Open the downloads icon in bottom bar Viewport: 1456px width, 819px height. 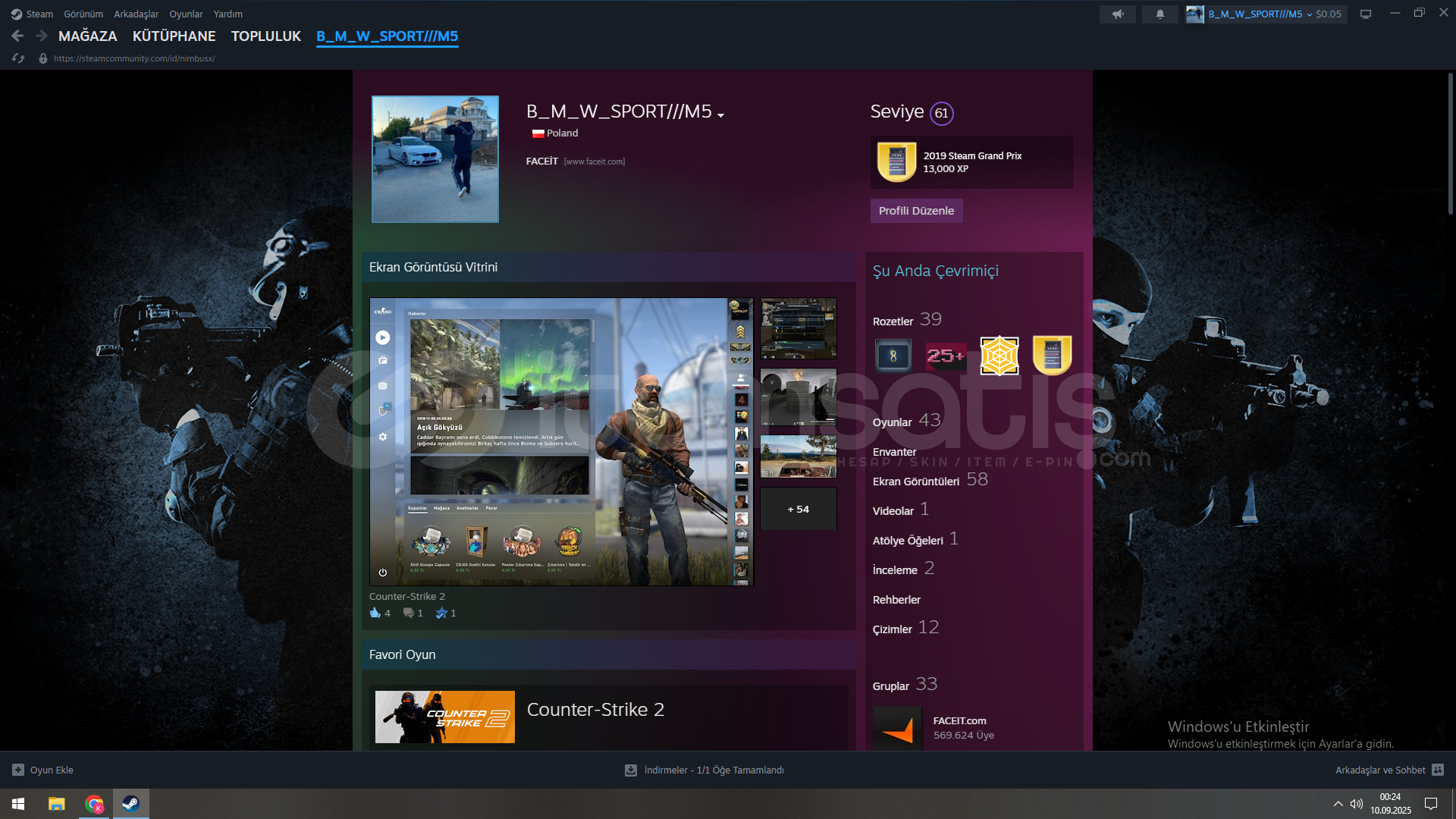pyautogui.click(x=631, y=770)
